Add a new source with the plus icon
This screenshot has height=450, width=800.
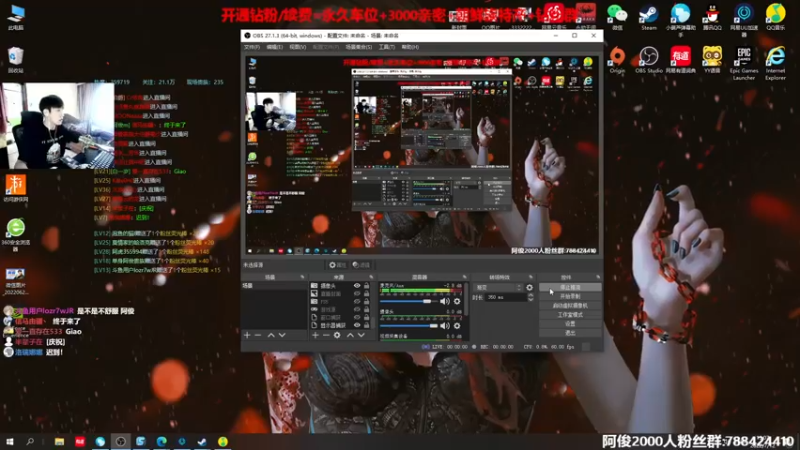coord(315,335)
